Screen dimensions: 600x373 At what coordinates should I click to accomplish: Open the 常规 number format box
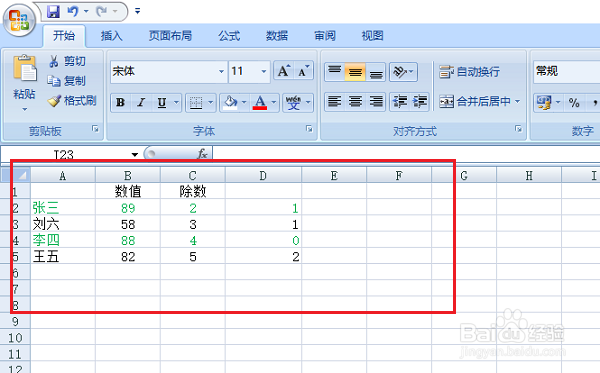567,72
